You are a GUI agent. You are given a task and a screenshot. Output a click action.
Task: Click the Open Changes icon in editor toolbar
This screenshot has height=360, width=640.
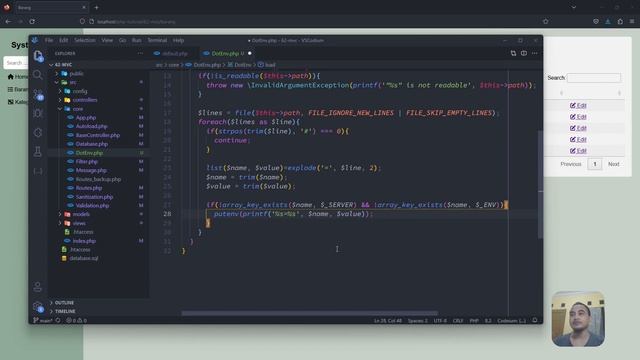pos(513,53)
